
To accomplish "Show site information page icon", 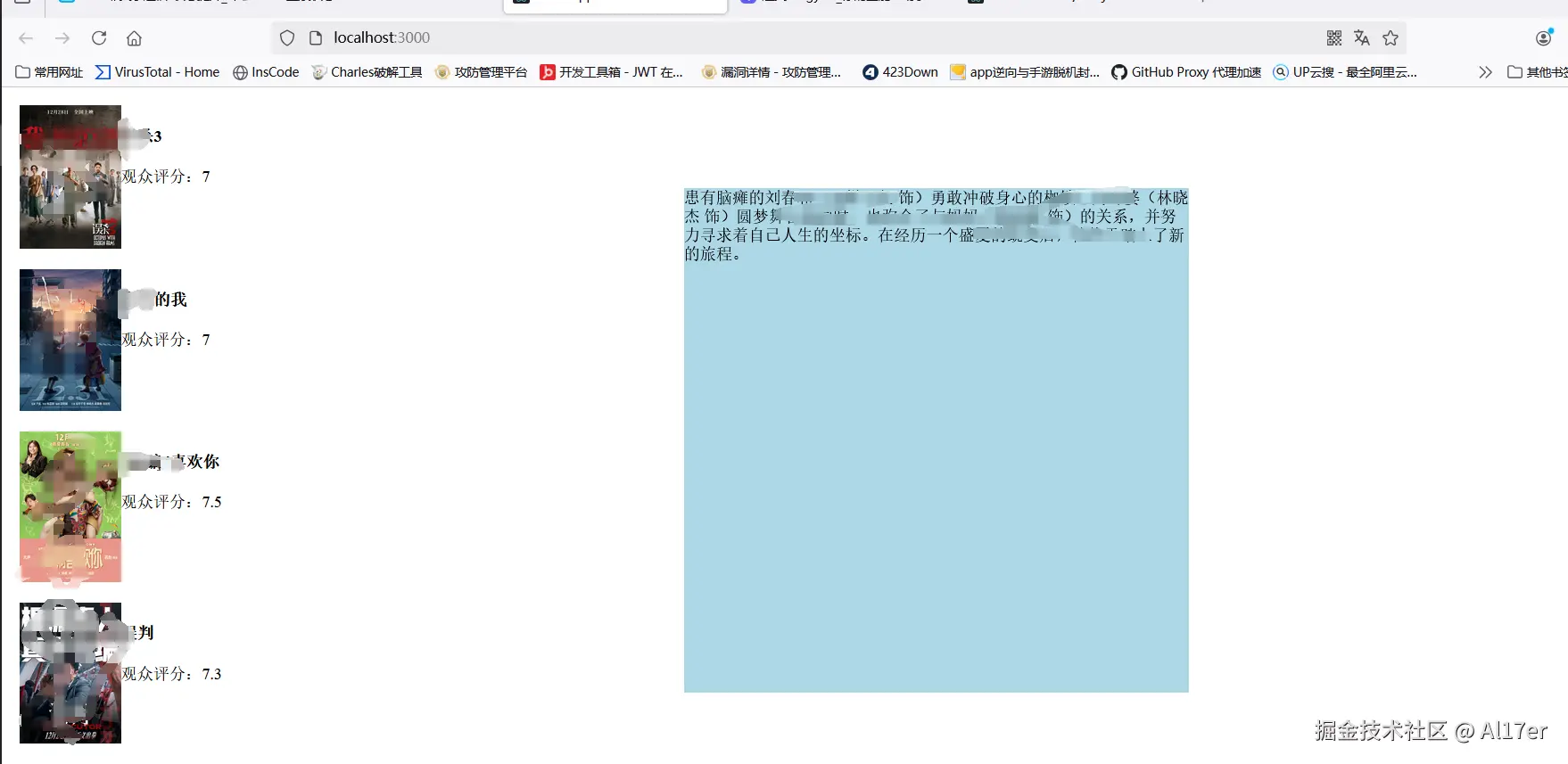I will point(315,37).
